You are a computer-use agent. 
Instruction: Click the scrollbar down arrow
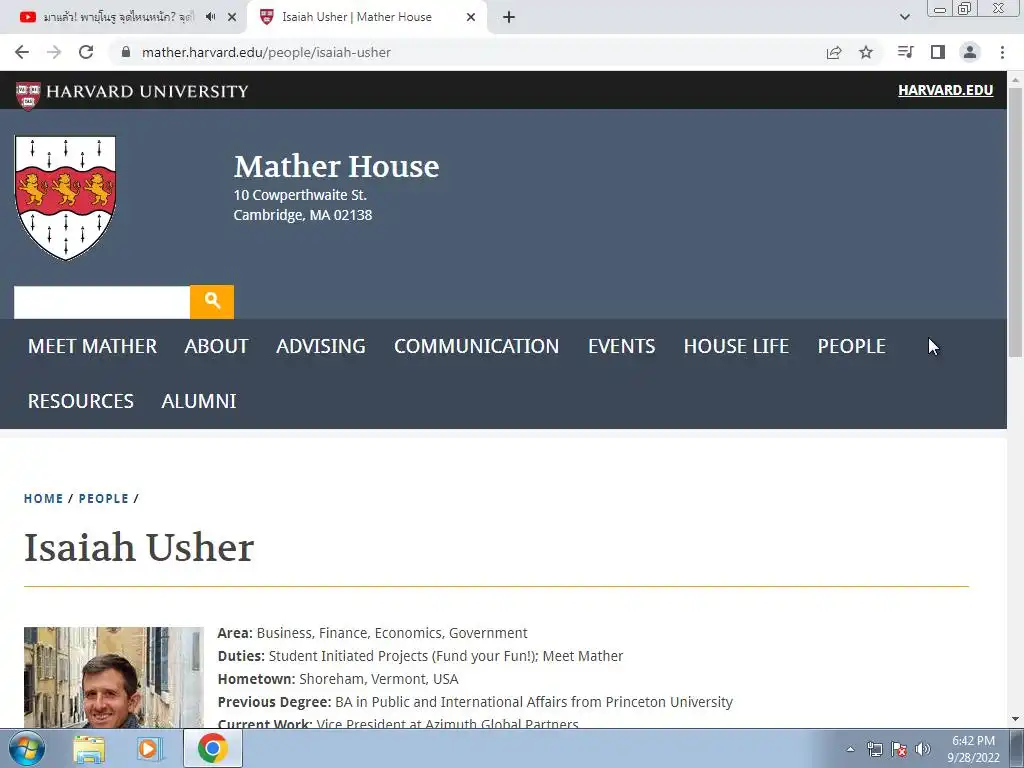click(x=1015, y=719)
